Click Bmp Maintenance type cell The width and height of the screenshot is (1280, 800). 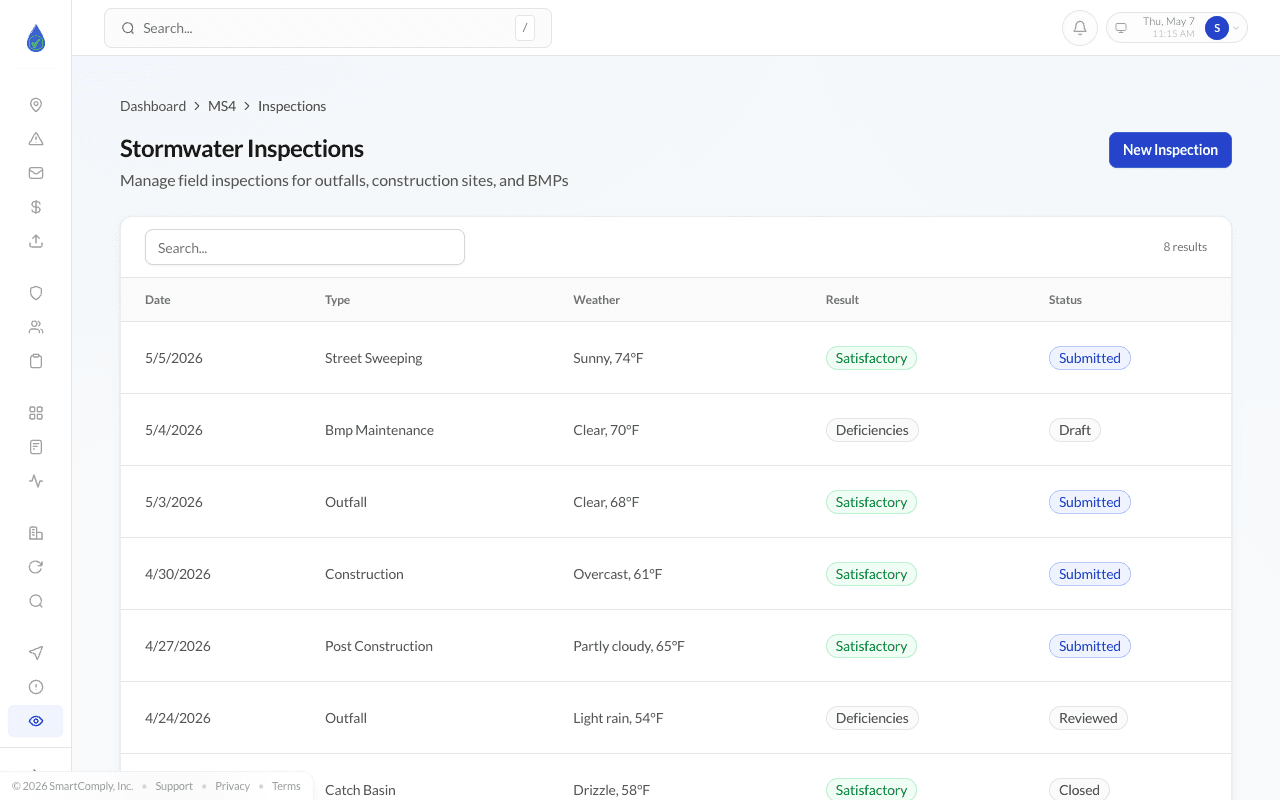(380, 430)
